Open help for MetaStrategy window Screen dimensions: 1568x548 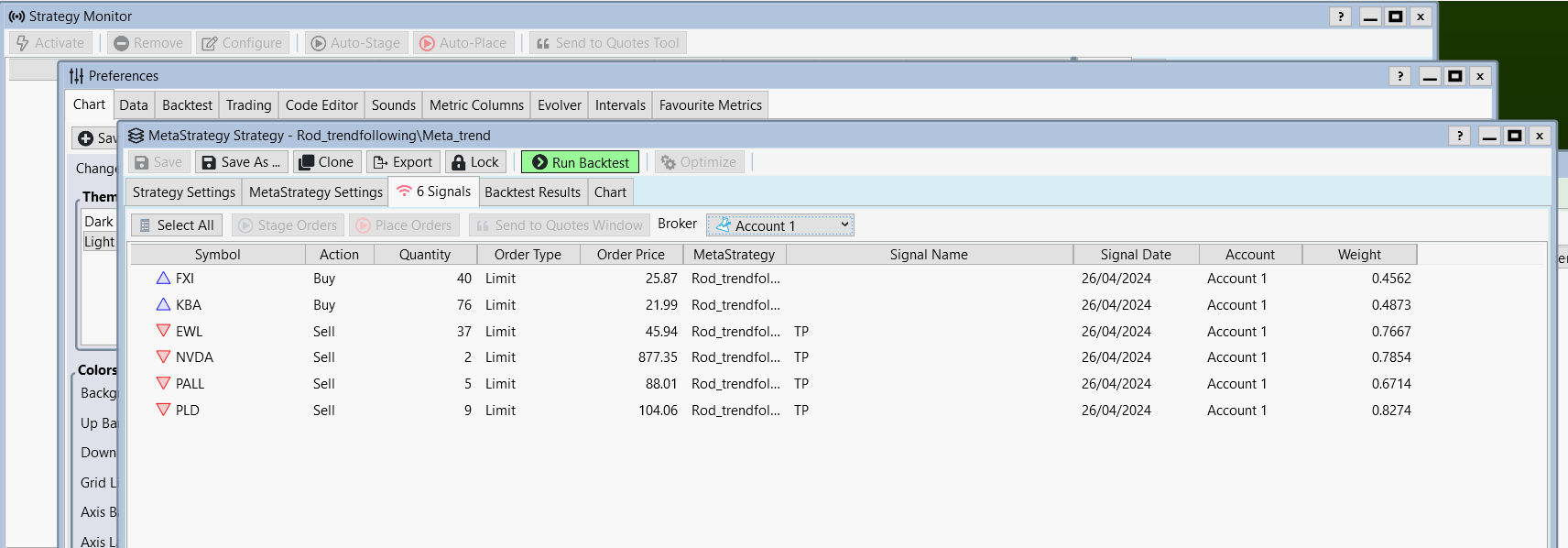(x=1460, y=136)
